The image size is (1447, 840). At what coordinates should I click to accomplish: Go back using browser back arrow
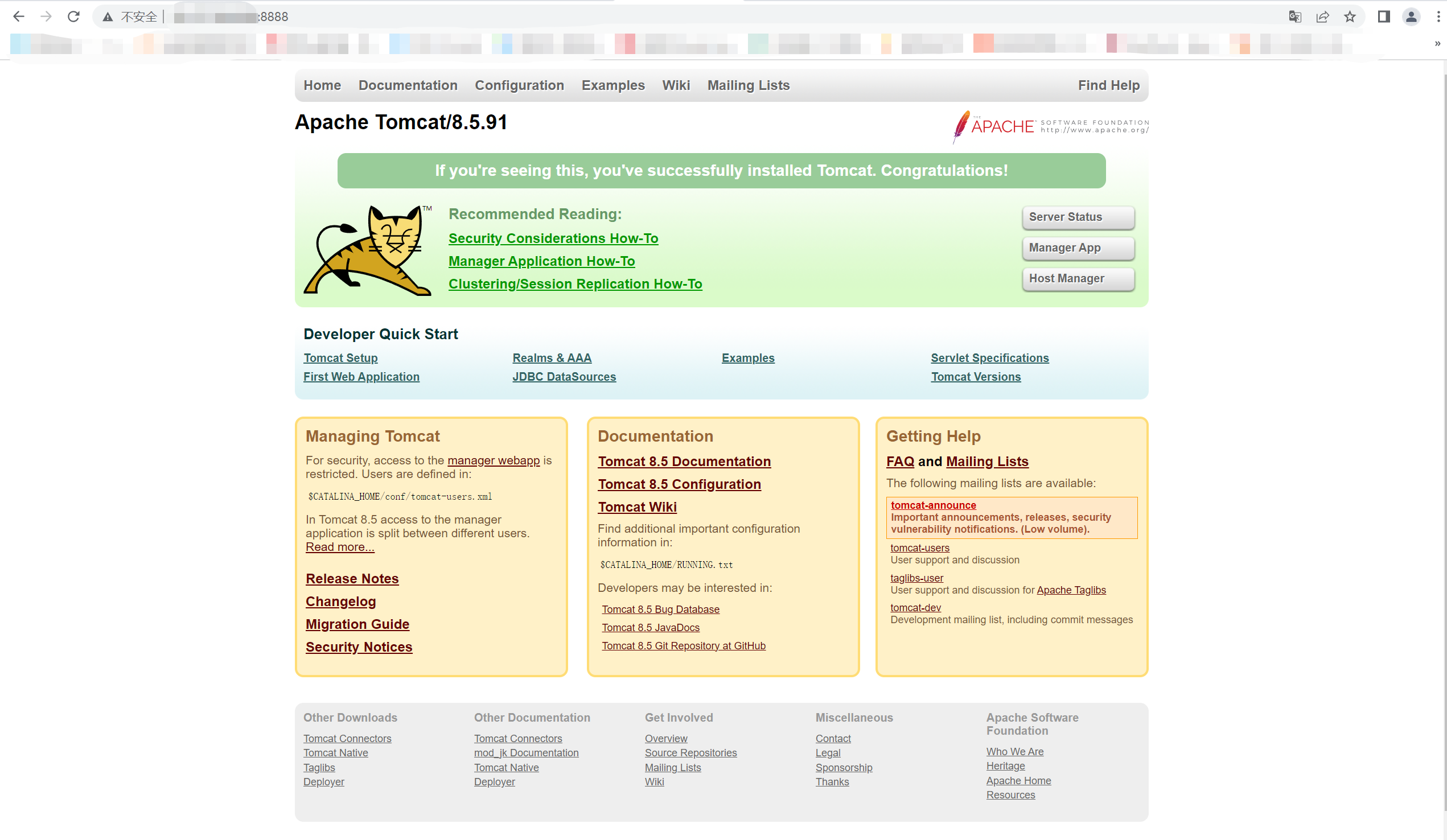coord(18,17)
